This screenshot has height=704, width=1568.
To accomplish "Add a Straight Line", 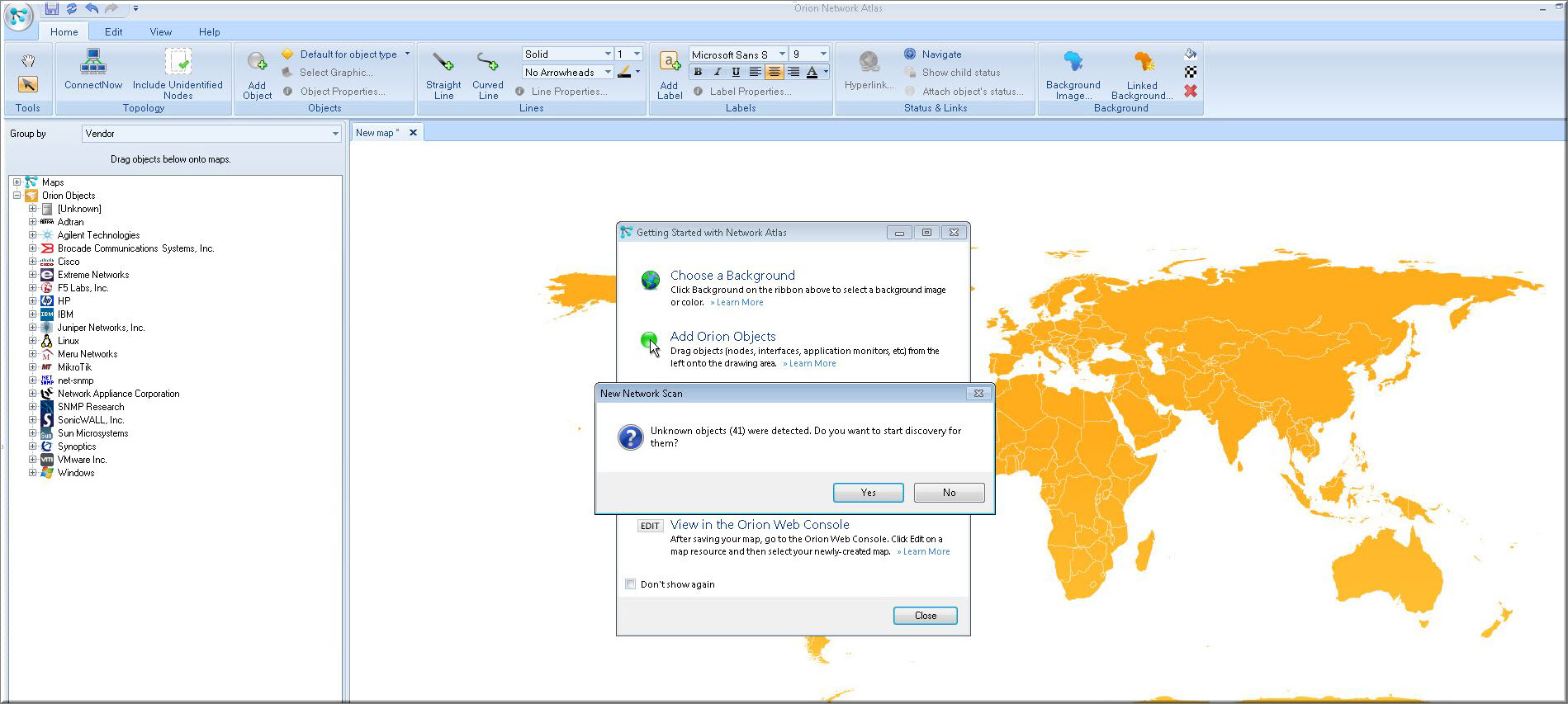I will (443, 73).
